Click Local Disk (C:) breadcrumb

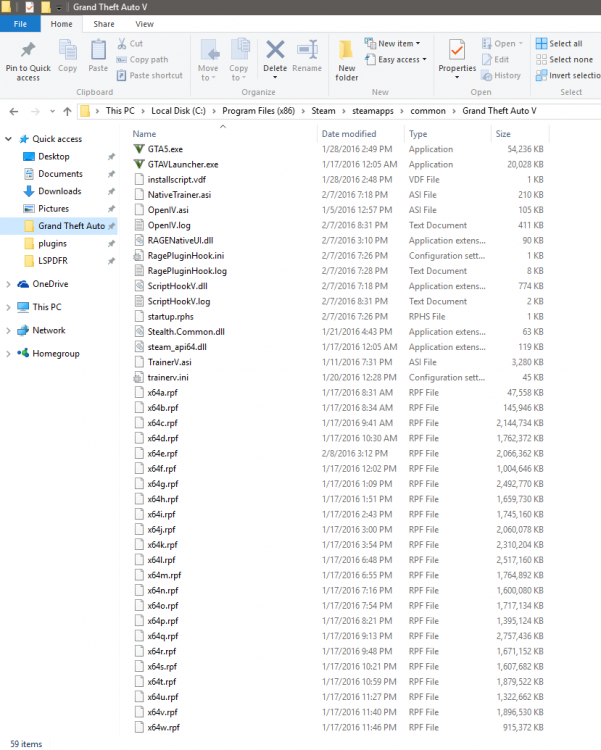click(178, 111)
